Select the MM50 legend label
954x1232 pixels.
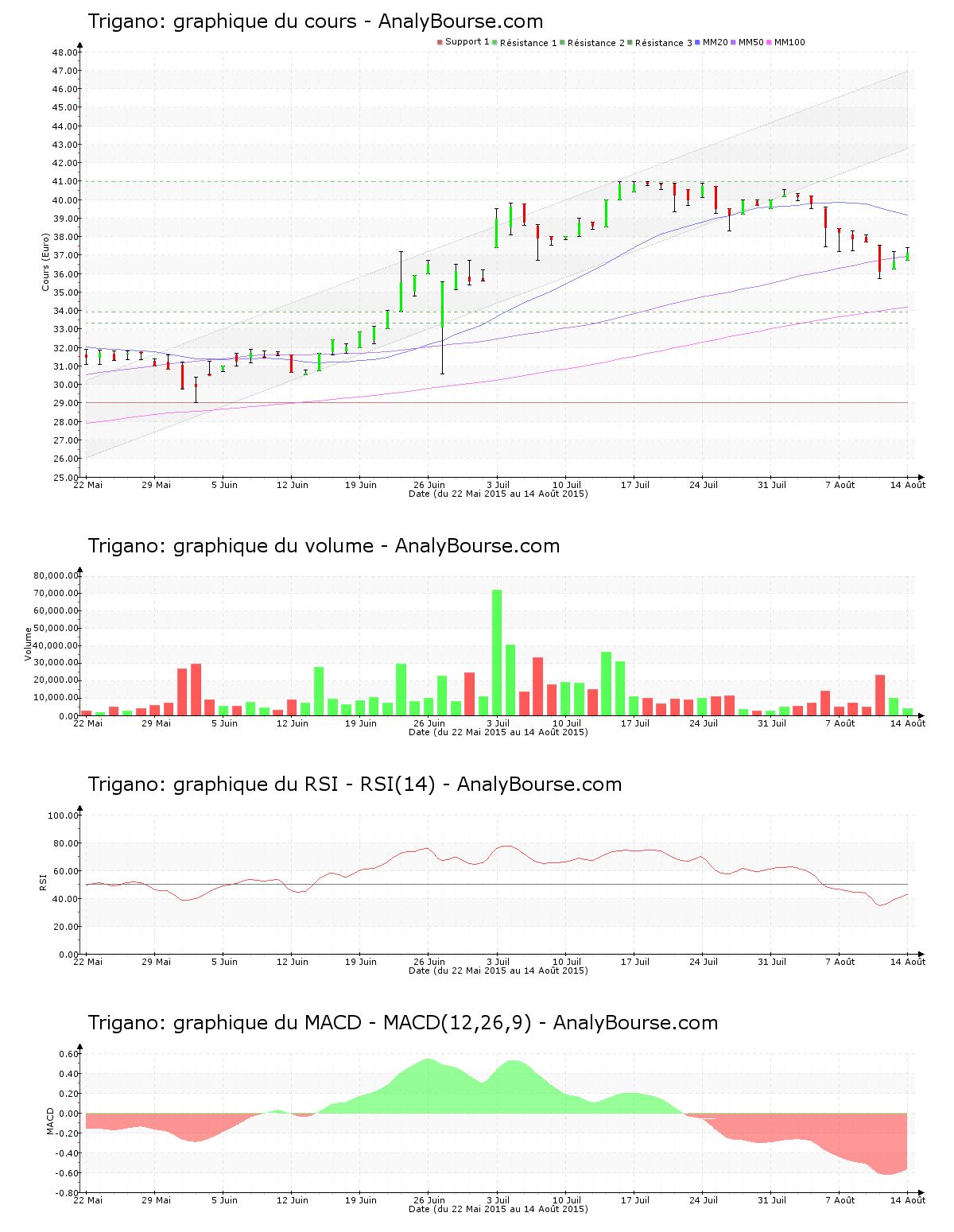coord(751,43)
